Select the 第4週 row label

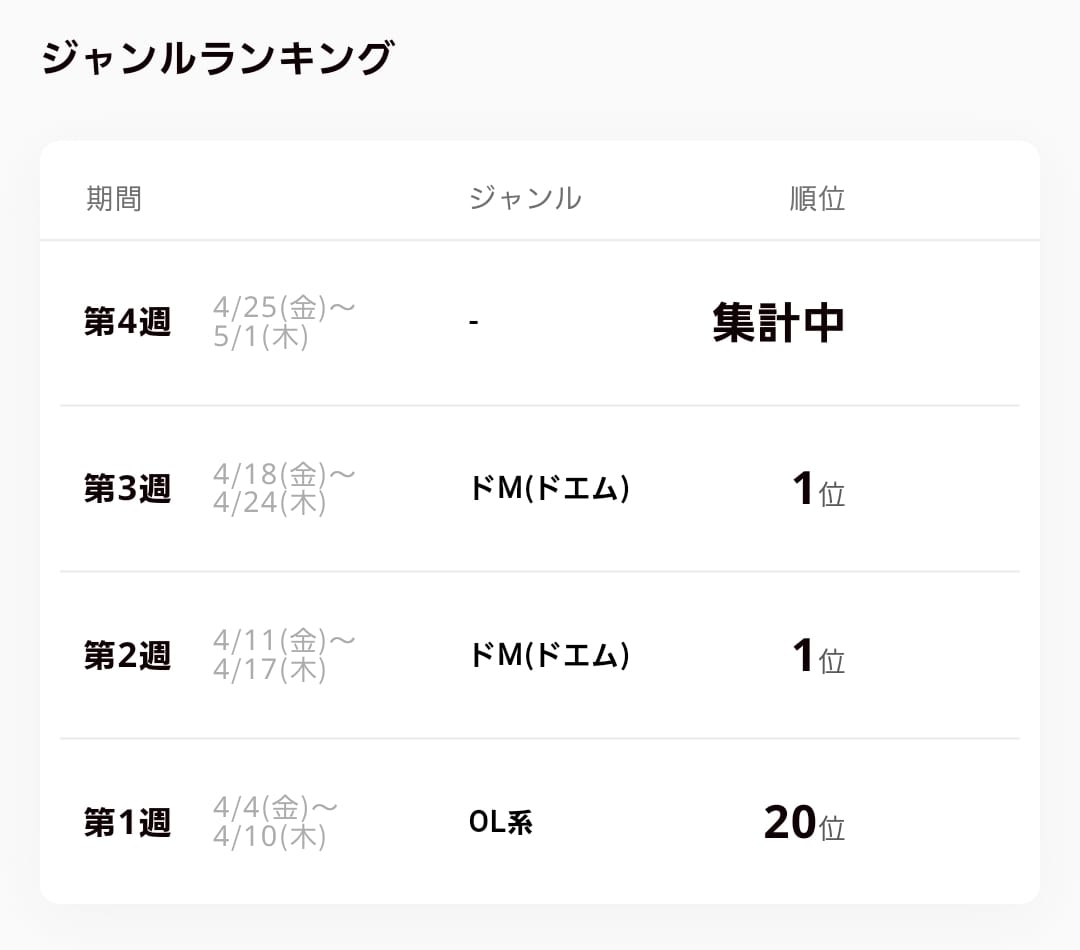pos(127,323)
